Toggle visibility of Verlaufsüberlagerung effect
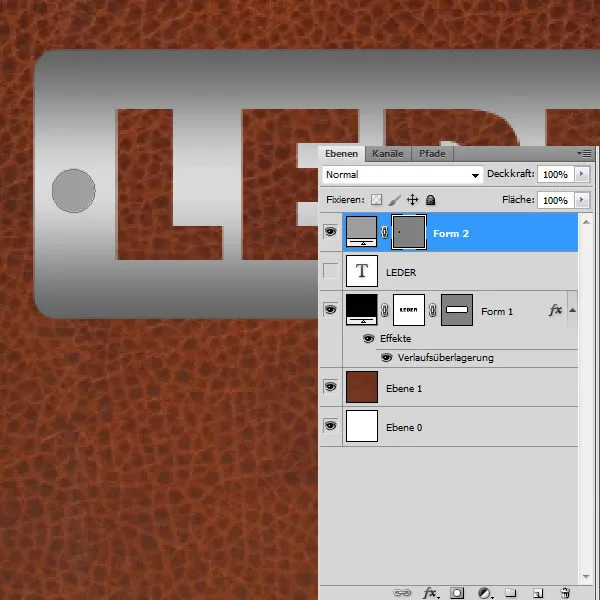 coord(386,357)
